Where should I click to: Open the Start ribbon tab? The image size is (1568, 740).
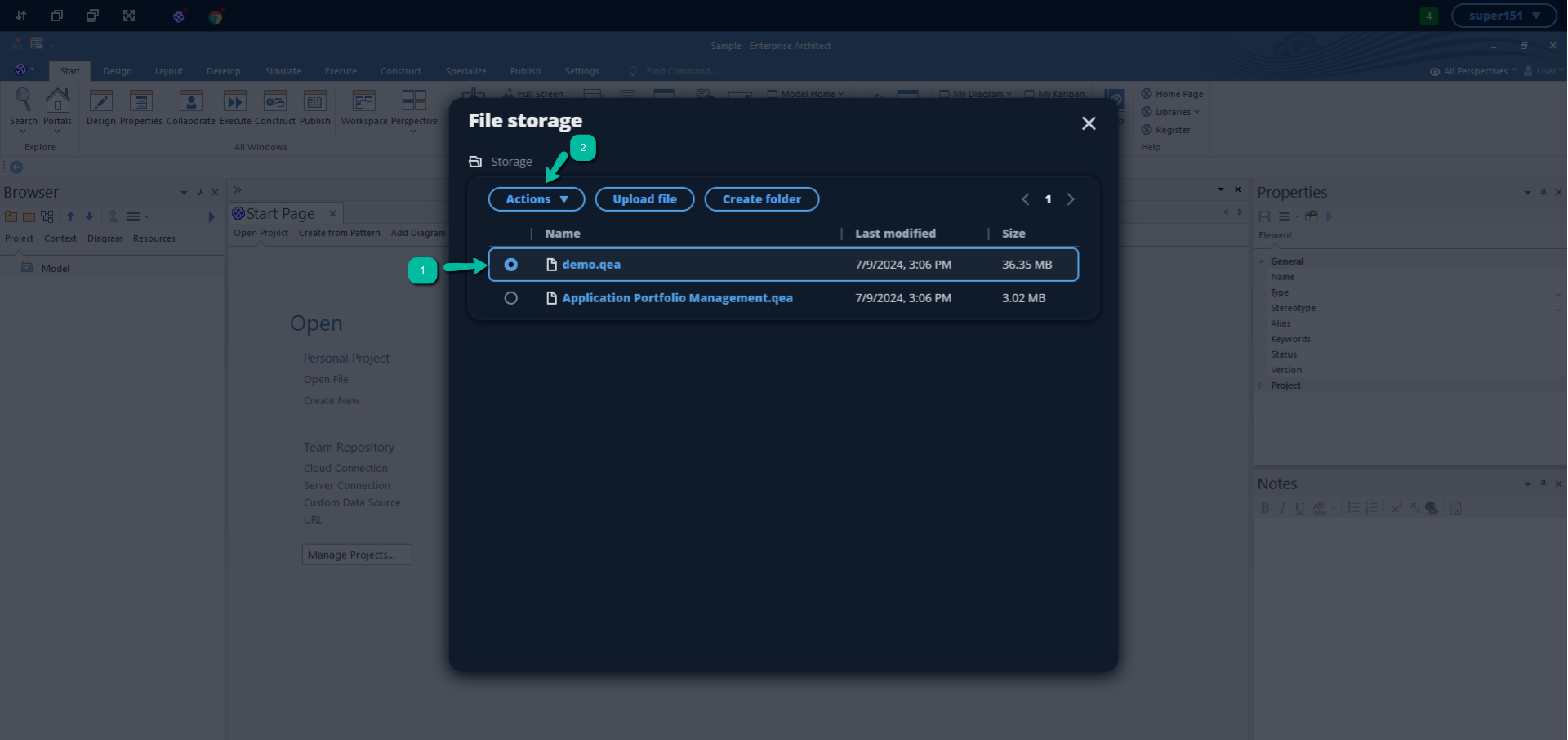coord(70,71)
